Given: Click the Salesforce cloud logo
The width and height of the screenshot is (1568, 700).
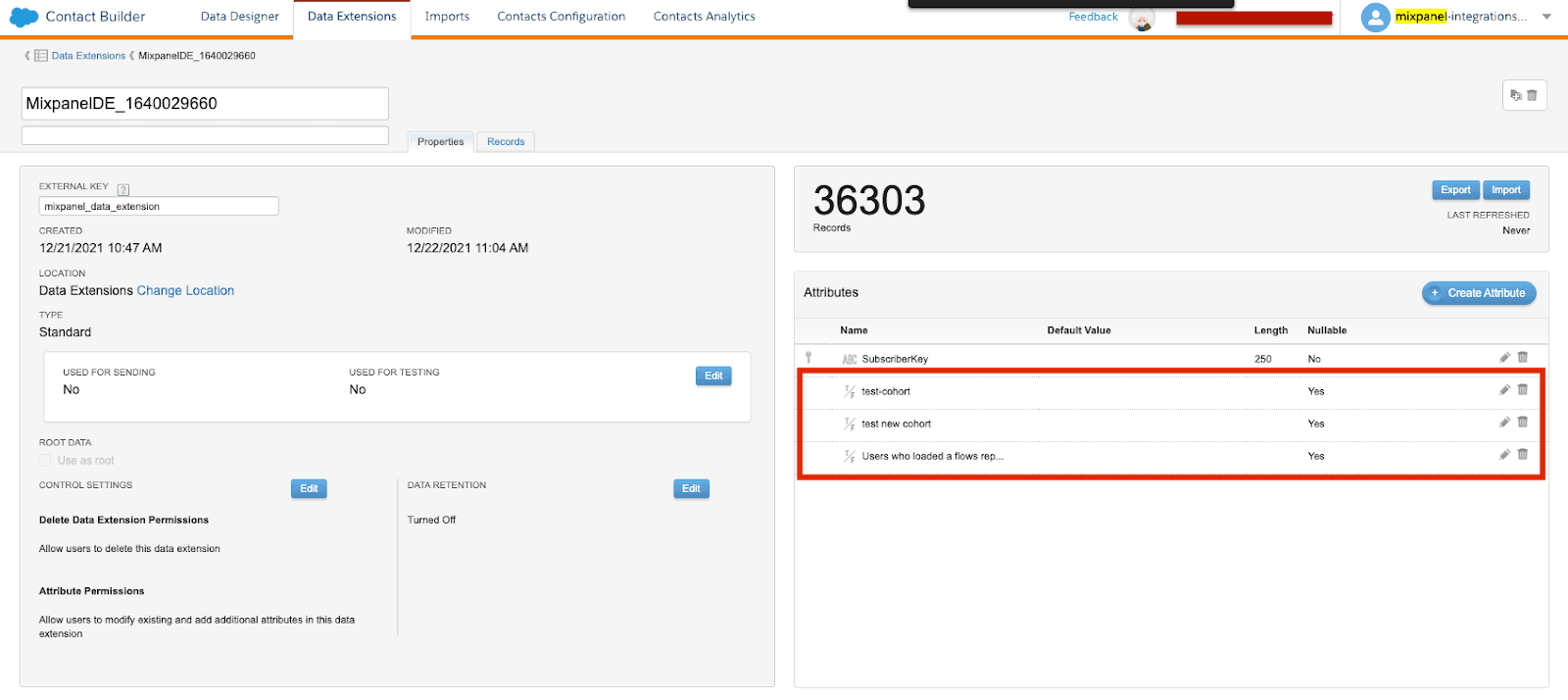Looking at the screenshot, I should tap(24, 17).
